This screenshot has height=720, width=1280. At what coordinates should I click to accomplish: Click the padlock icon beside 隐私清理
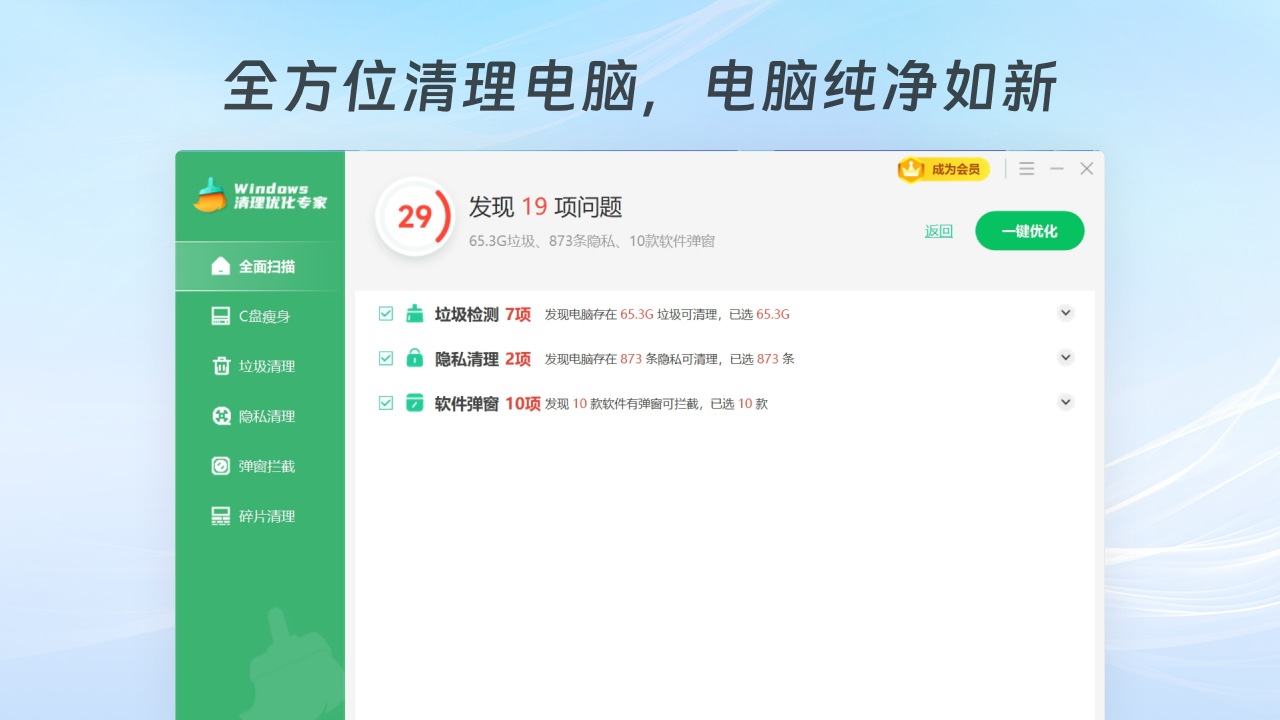(x=414, y=358)
